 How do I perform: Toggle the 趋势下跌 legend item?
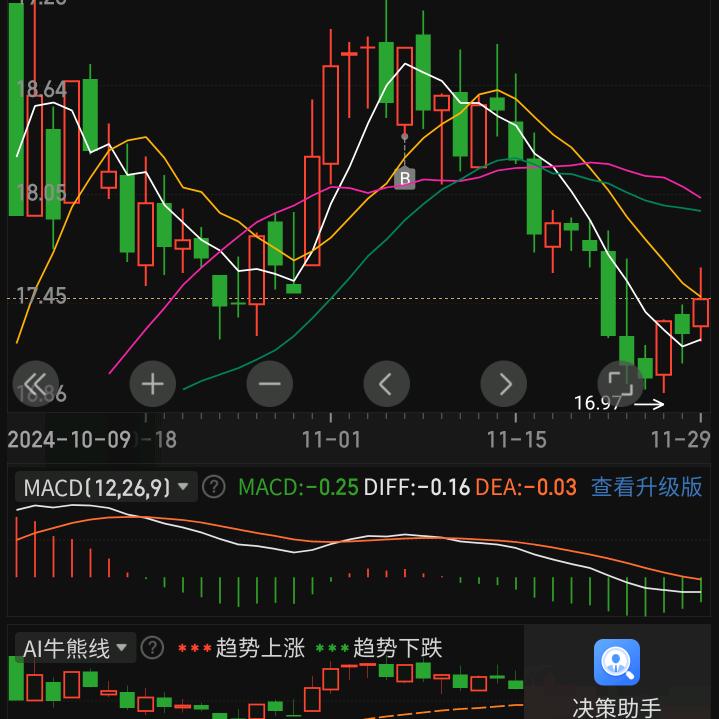378,648
